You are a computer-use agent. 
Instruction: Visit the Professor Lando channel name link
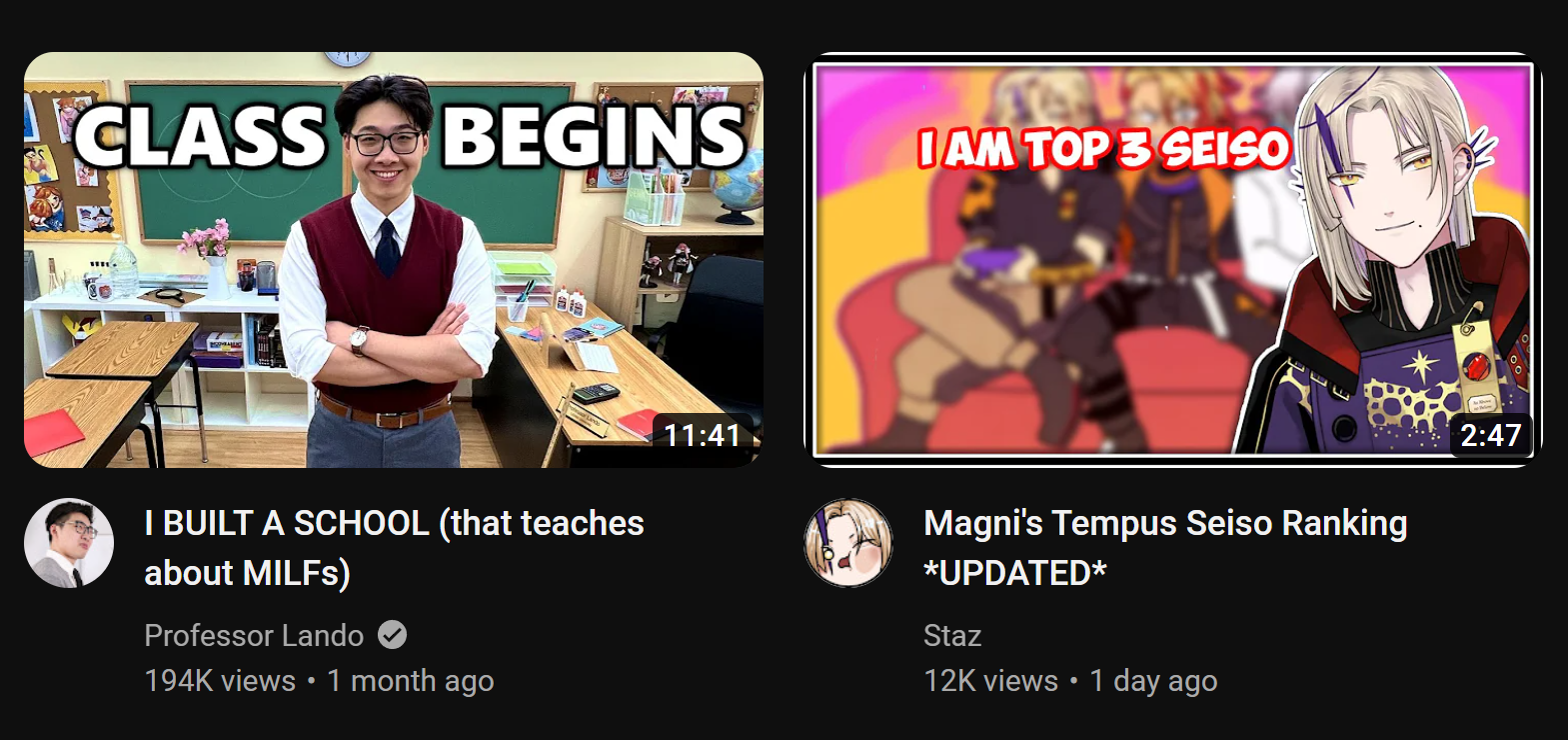(254, 635)
